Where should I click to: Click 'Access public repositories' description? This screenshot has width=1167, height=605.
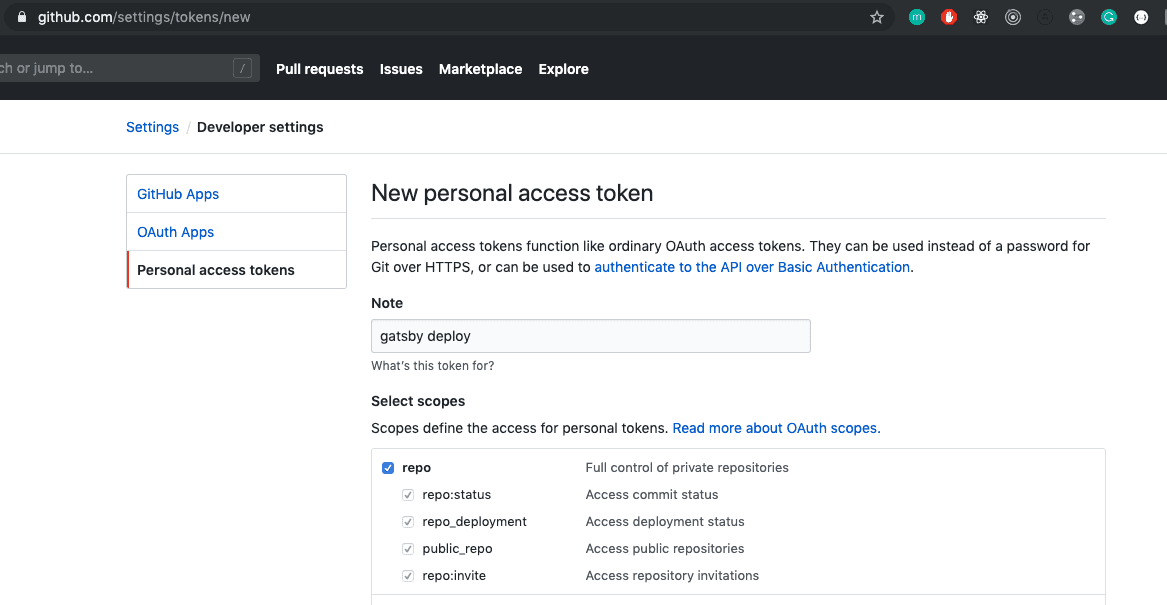click(x=665, y=549)
